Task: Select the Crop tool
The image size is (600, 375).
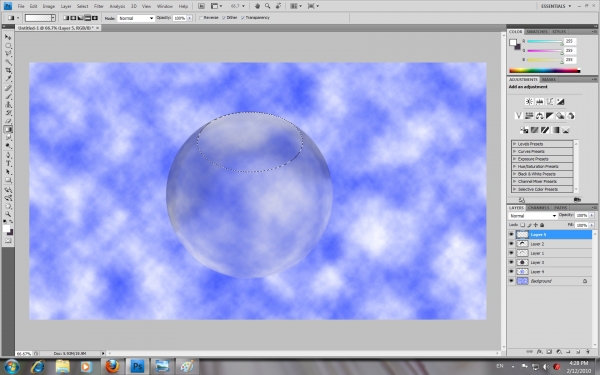Action: pyautogui.click(x=8, y=71)
